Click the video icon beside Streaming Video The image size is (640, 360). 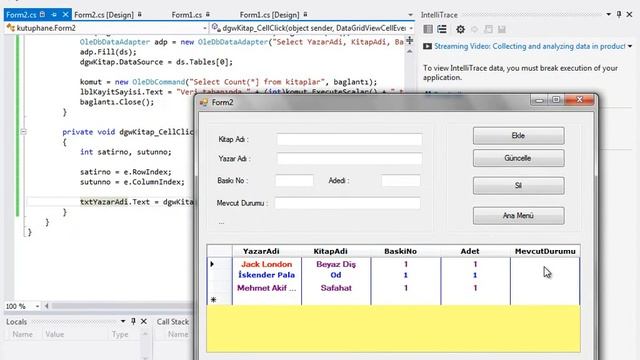pyautogui.click(x=427, y=46)
